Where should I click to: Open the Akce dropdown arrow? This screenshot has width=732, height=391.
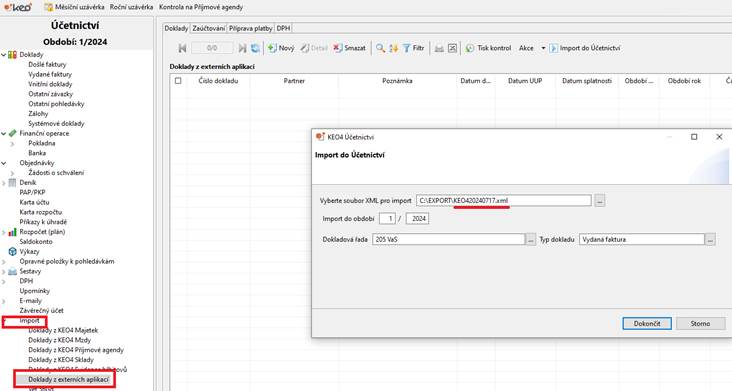coord(543,48)
